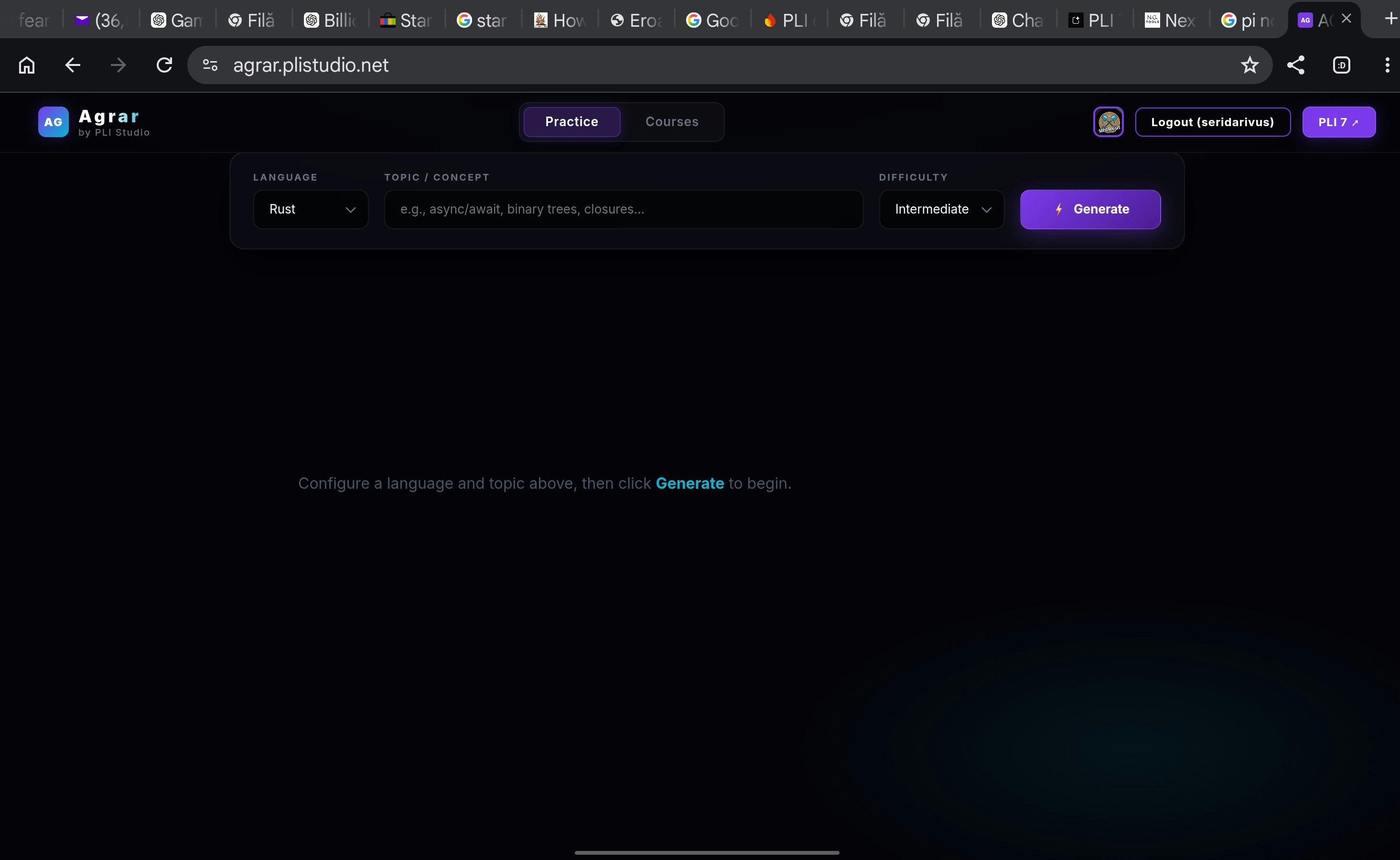Switch to the Courses tab
The height and width of the screenshot is (860, 1400).
point(671,122)
